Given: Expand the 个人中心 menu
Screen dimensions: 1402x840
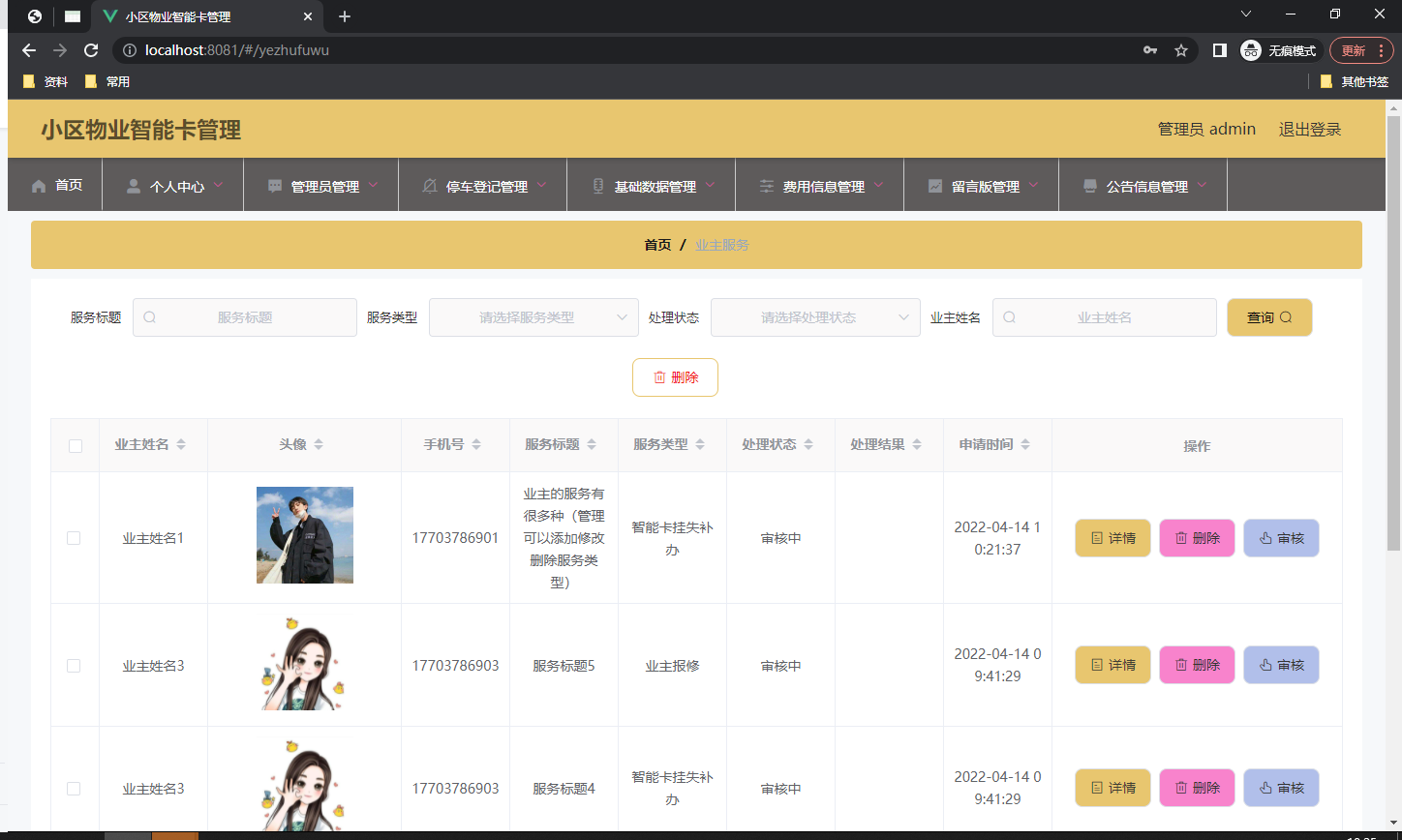Looking at the screenshot, I should point(173,185).
